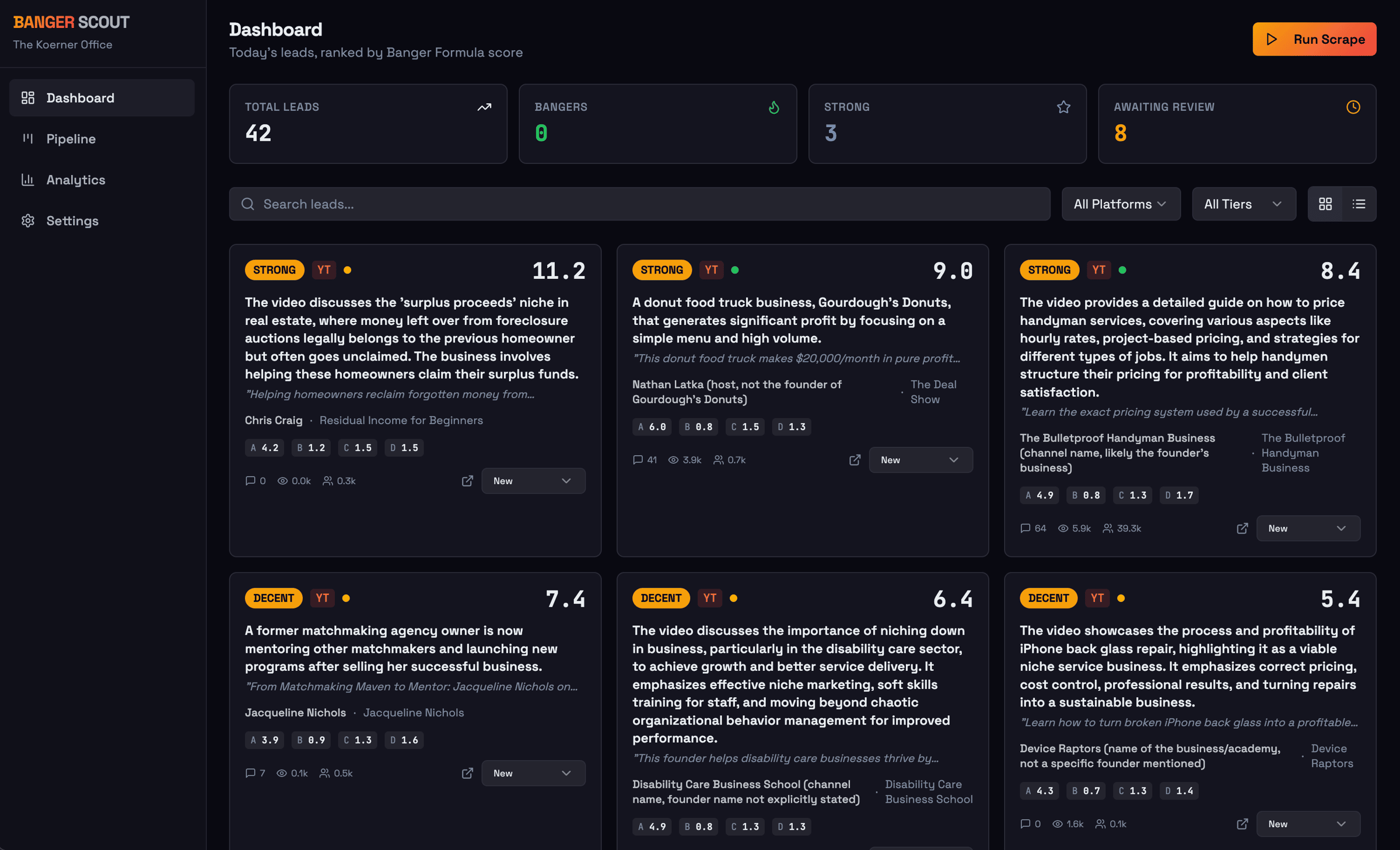Click green status dot on donut card
Image resolution: width=1400 pixels, height=850 pixels.
point(735,270)
